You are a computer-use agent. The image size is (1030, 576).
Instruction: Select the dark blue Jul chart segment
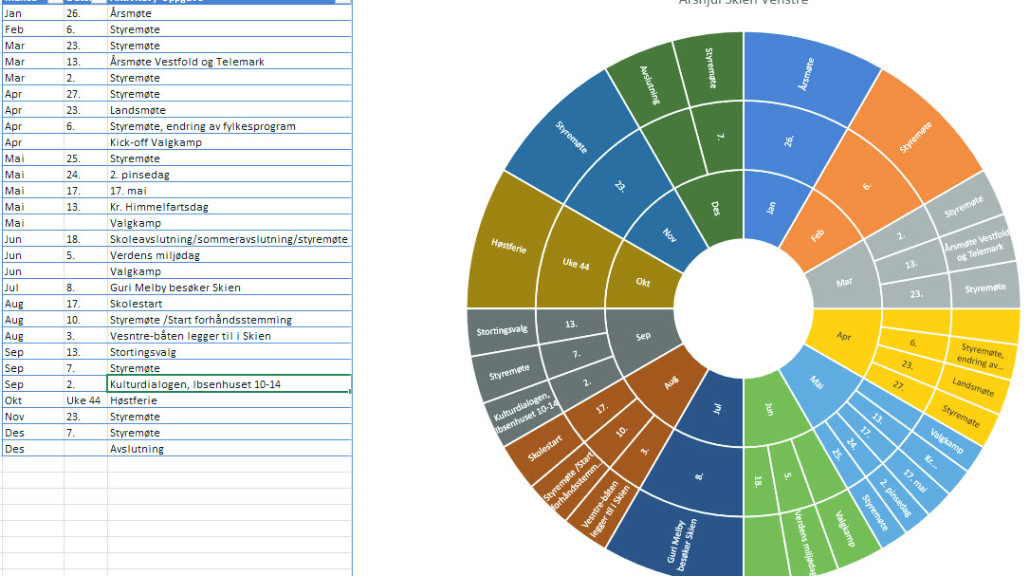[717, 409]
